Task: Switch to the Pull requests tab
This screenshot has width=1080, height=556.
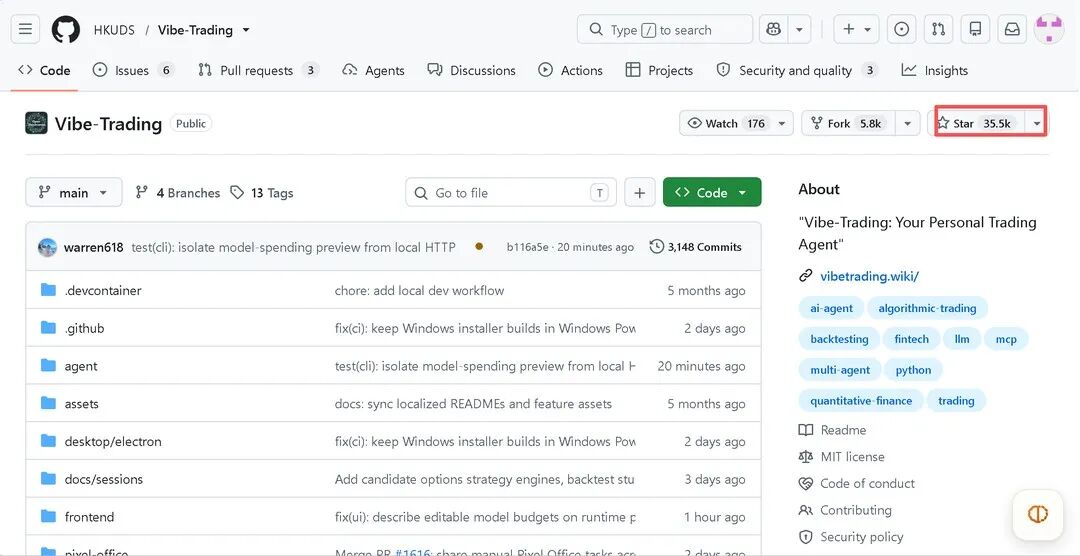Action: point(258,70)
